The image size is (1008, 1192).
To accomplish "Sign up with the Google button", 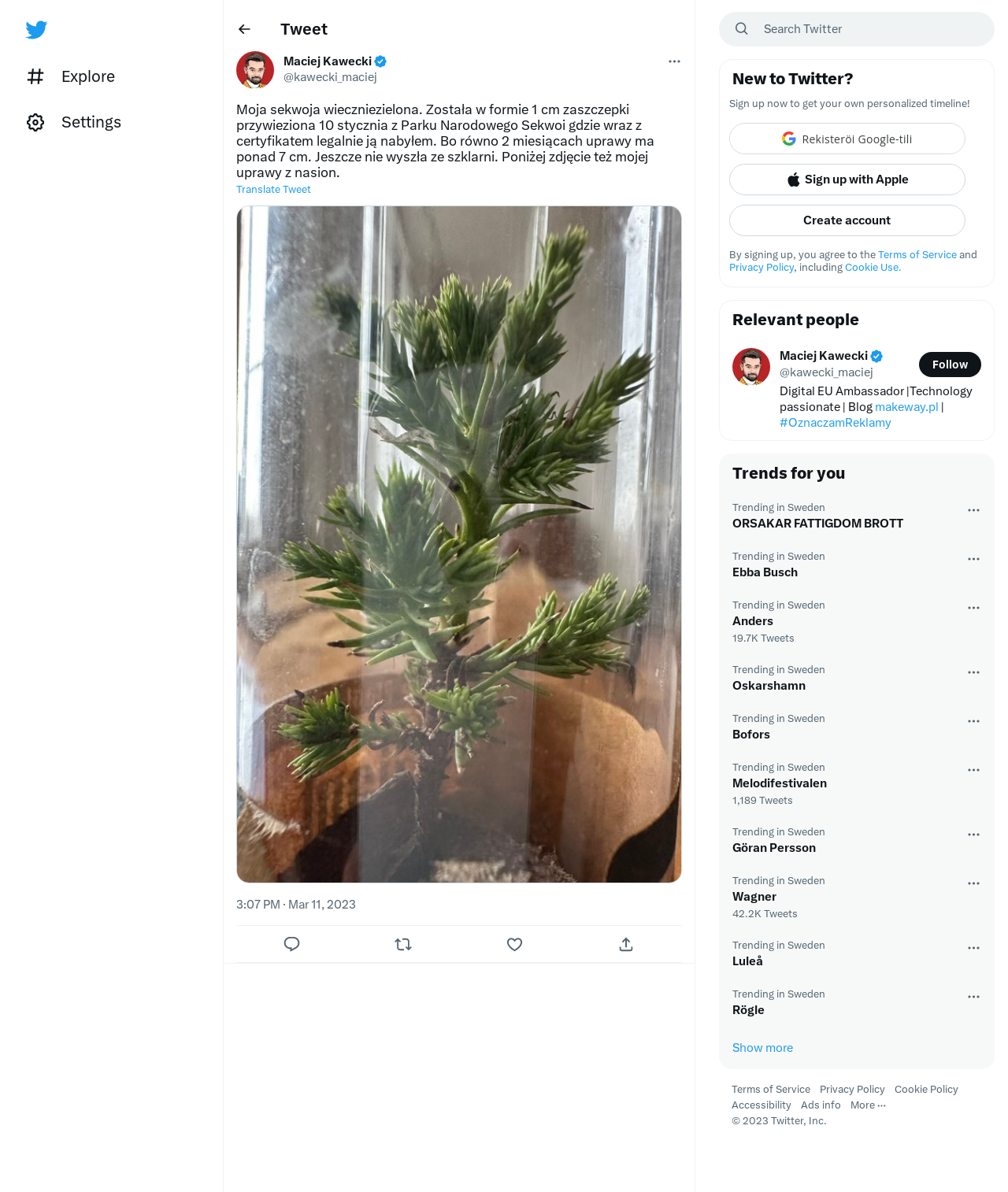I will tap(847, 139).
